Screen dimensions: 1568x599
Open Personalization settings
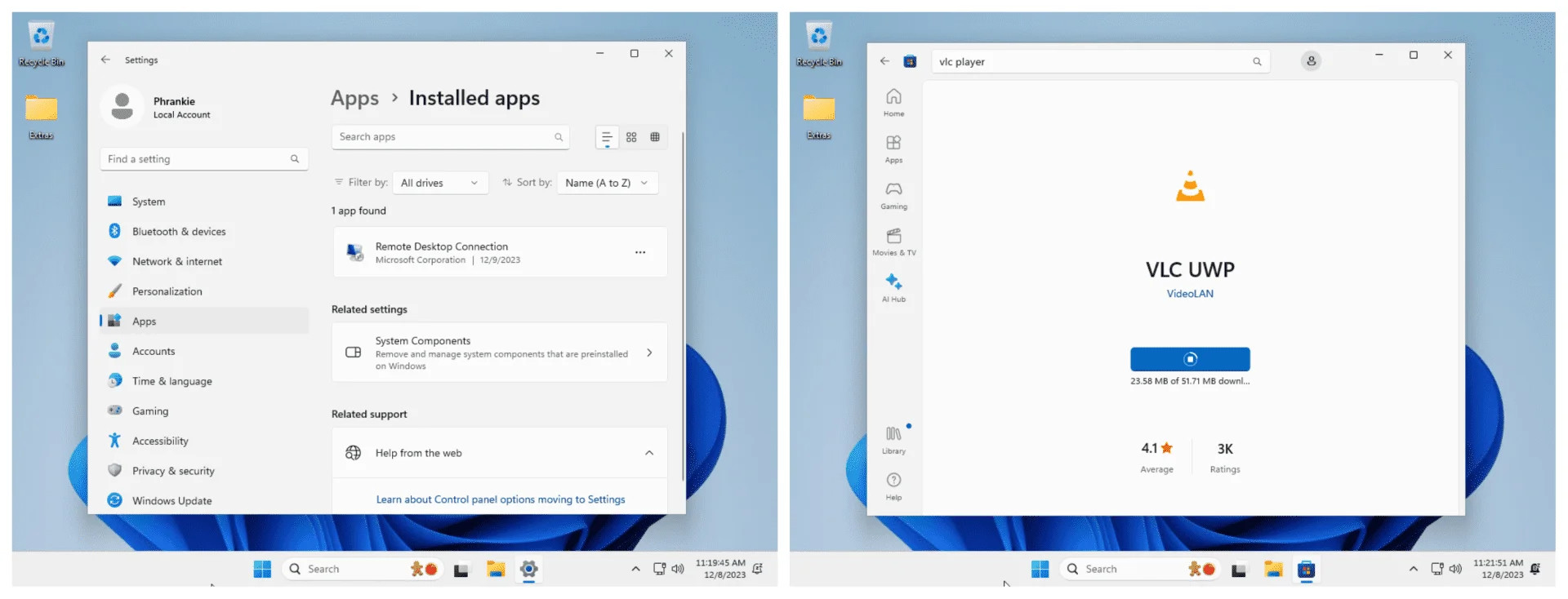(204, 291)
